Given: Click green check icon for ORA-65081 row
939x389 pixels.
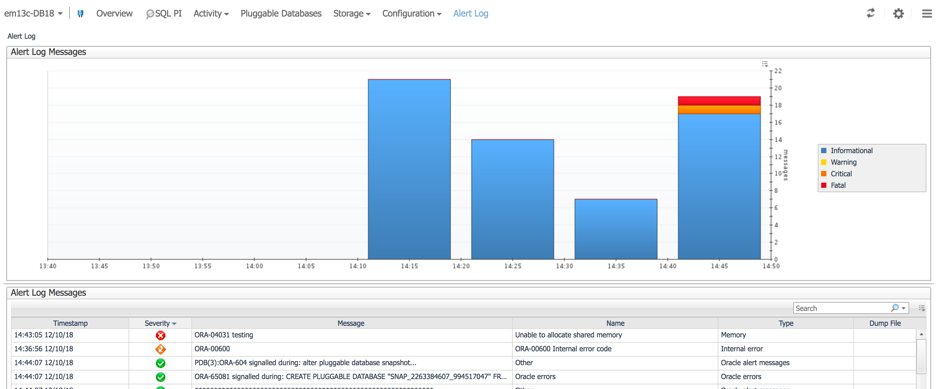Looking at the screenshot, I should (x=160, y=377).
